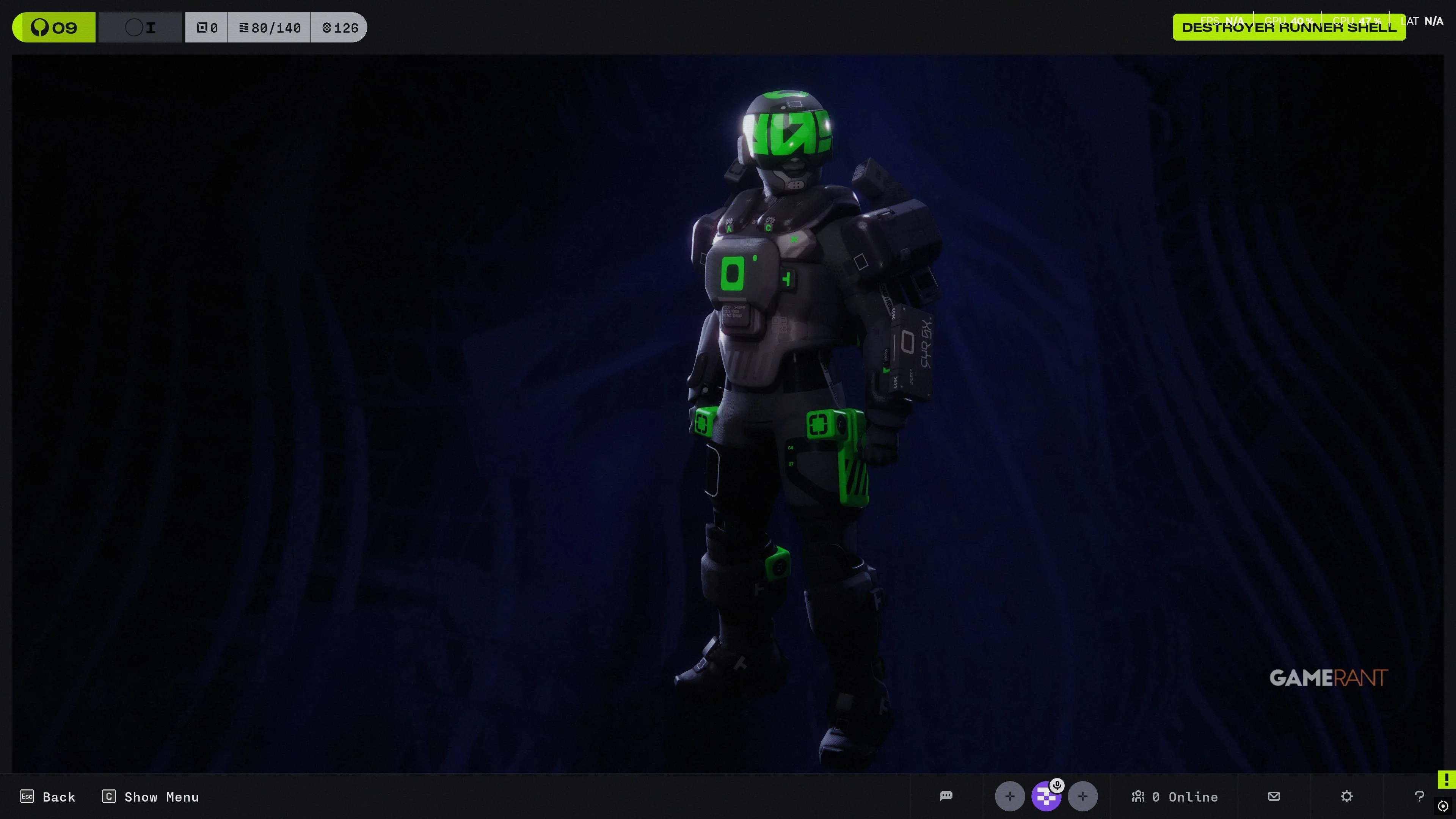
Task: Open the chat bubble icon
Action: click(x=946, y=796)
